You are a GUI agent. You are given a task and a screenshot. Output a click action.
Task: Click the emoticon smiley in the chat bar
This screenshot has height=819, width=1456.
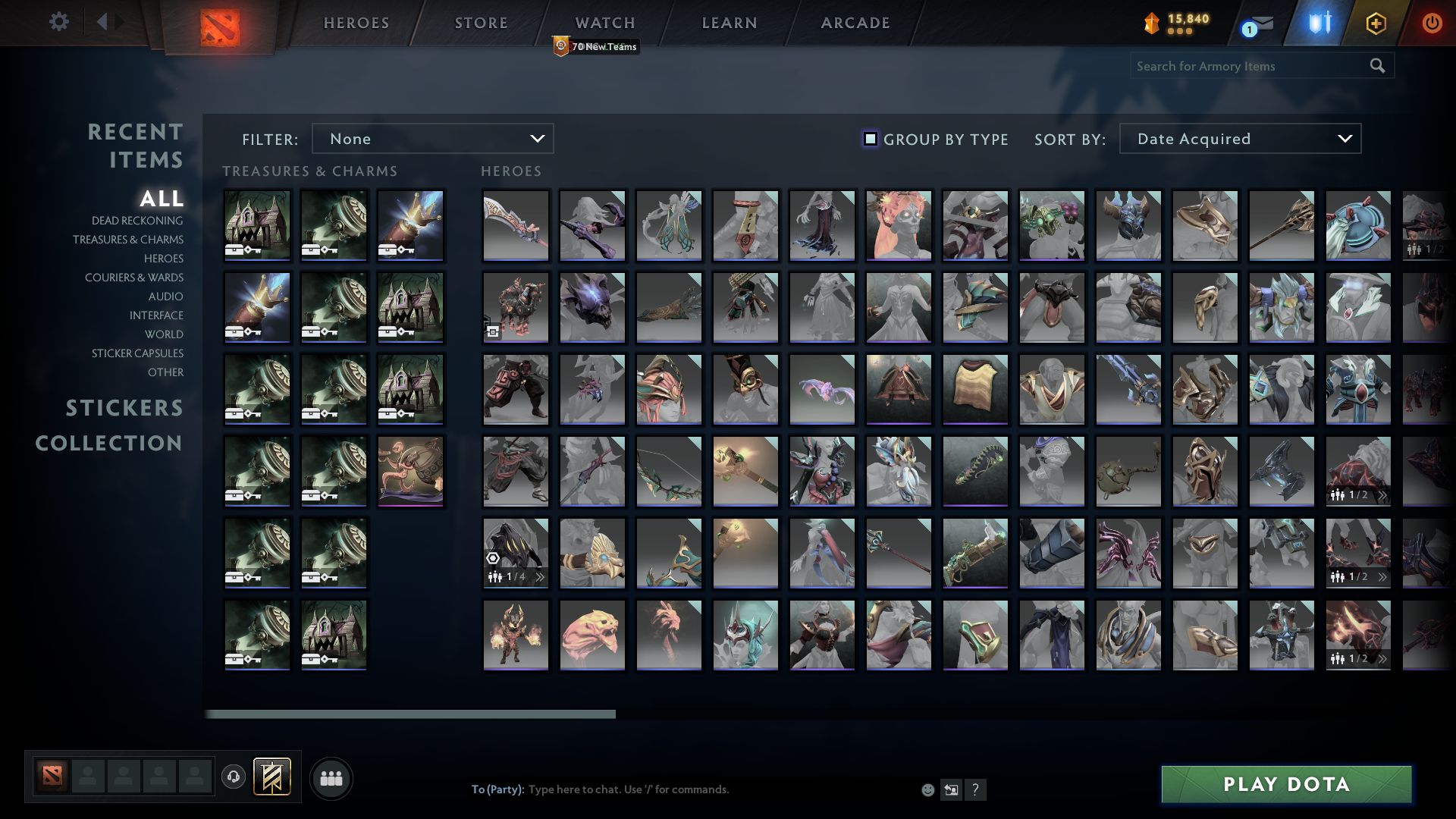point(927,789)
